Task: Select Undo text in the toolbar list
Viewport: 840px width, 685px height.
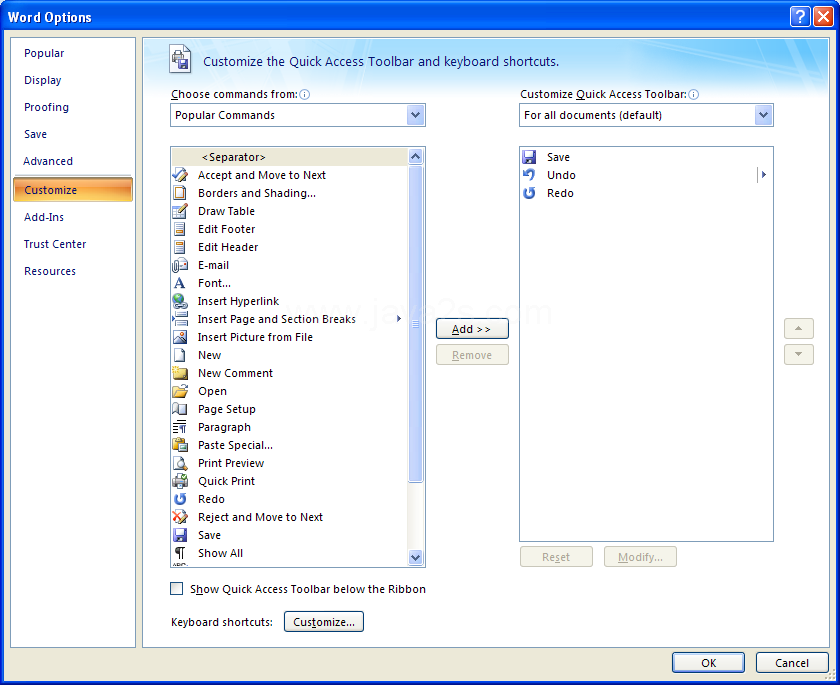Action: click(x=561, y=175)
